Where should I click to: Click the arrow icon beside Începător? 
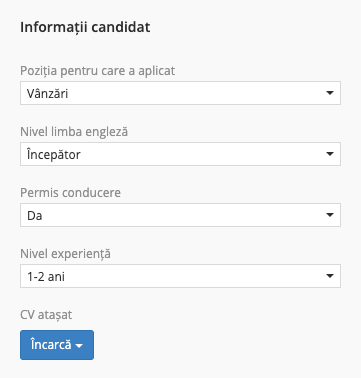tap(330, 154)
